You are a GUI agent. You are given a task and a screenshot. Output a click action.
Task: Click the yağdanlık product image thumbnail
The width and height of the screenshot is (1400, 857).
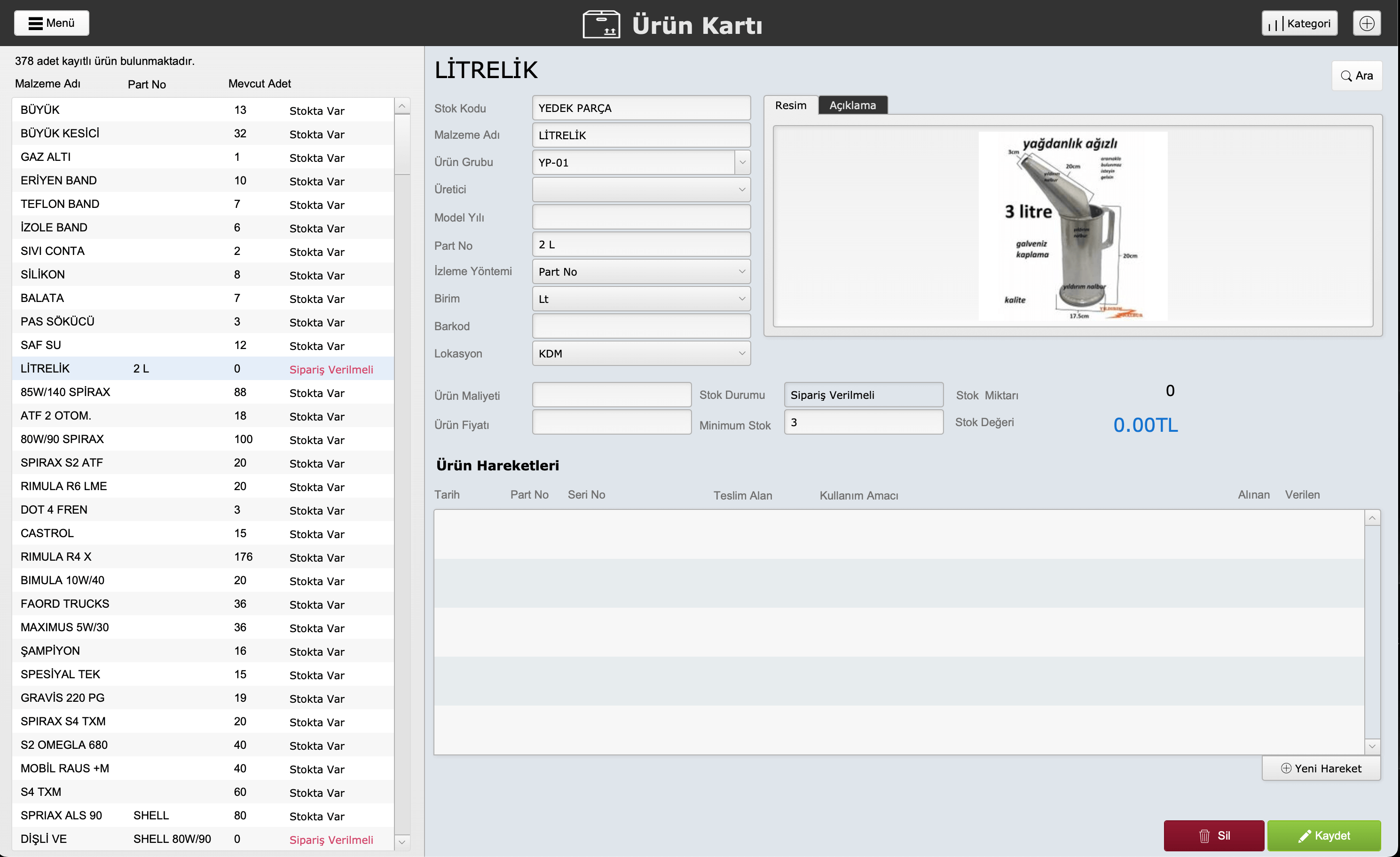click(1073, 226)
